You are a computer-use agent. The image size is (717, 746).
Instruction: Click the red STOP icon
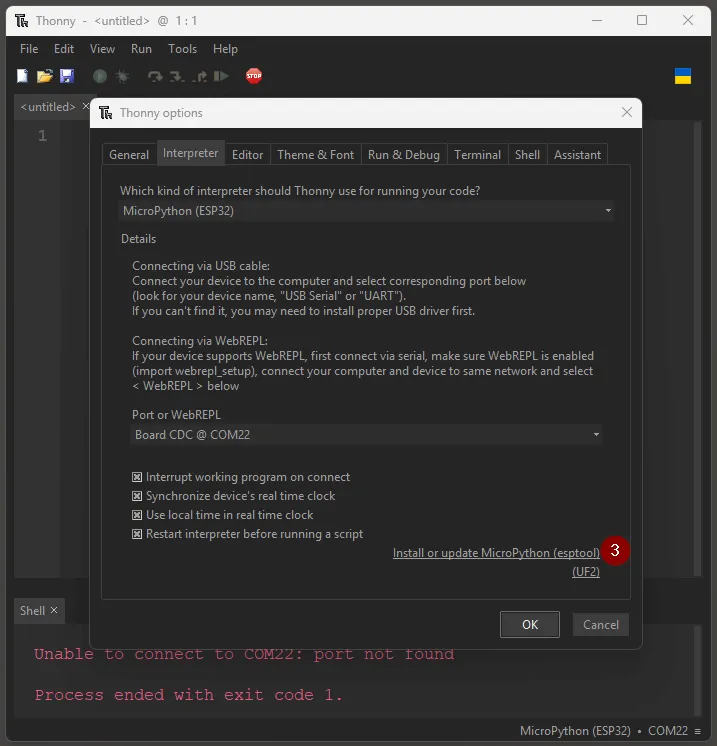pos(254,76)
